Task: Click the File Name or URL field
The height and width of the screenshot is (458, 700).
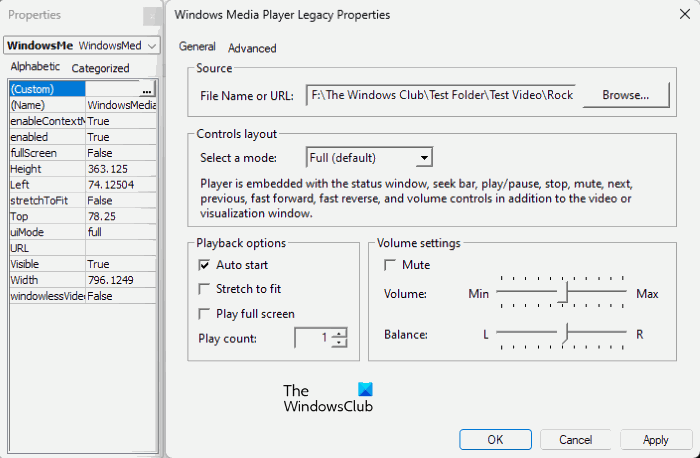Action: tap(441, 95)
